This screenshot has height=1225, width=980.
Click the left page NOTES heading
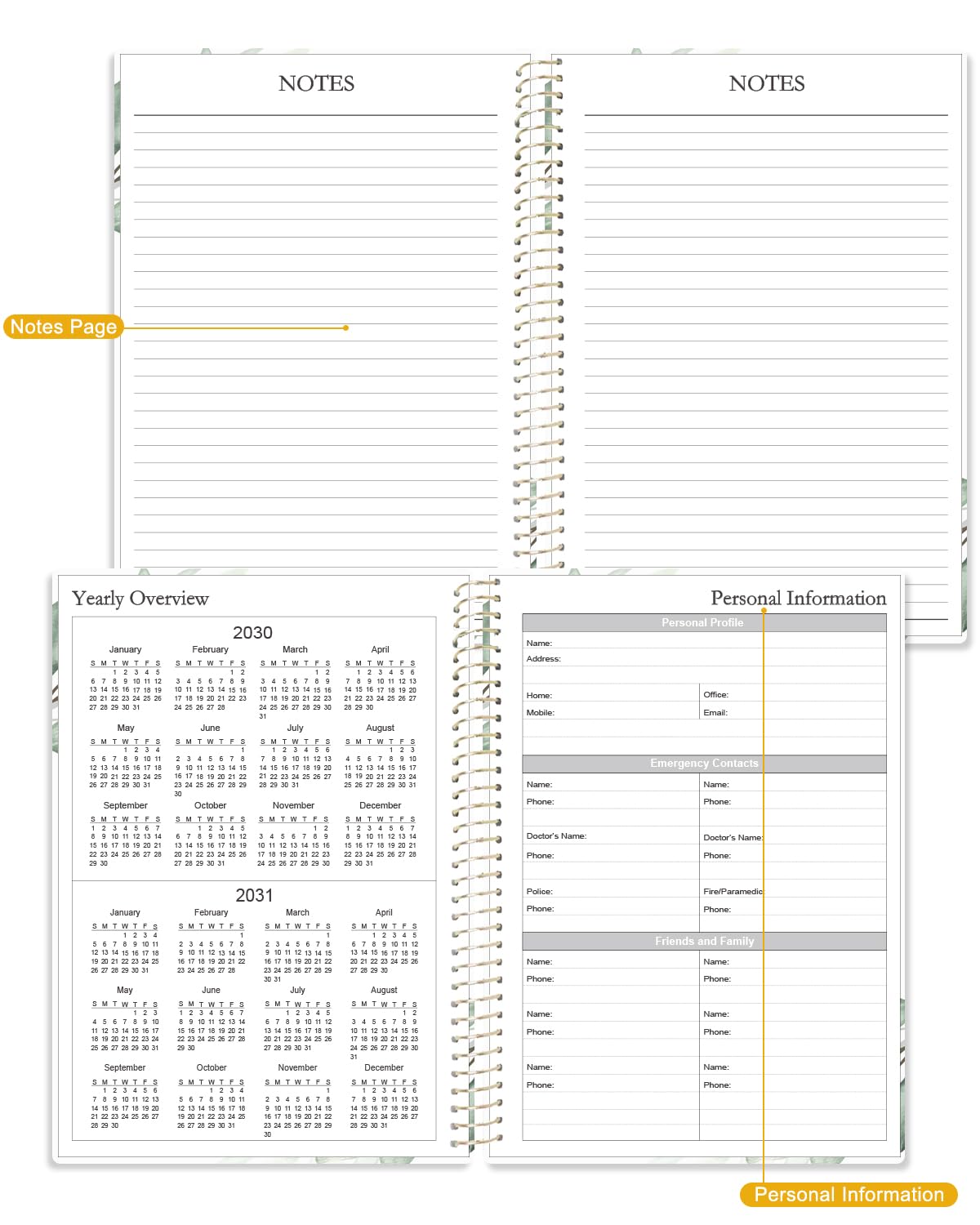point(316,83)
